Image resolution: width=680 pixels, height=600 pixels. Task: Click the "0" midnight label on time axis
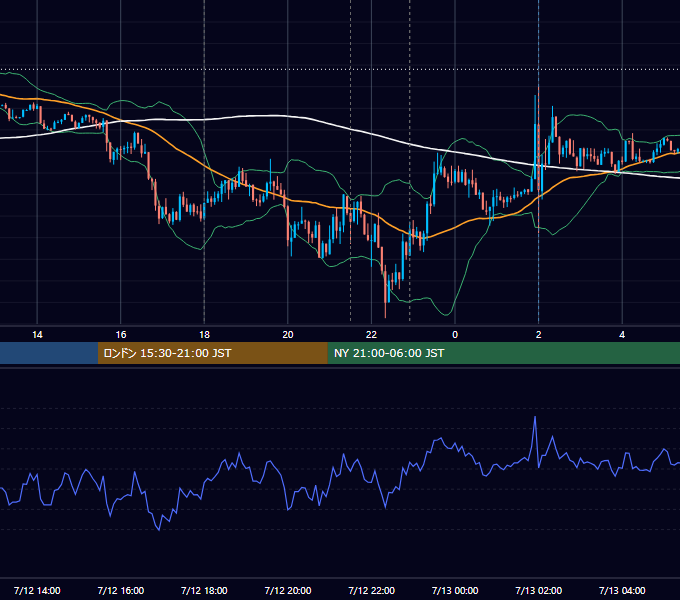pyautogui.click(x=455, y=335)
